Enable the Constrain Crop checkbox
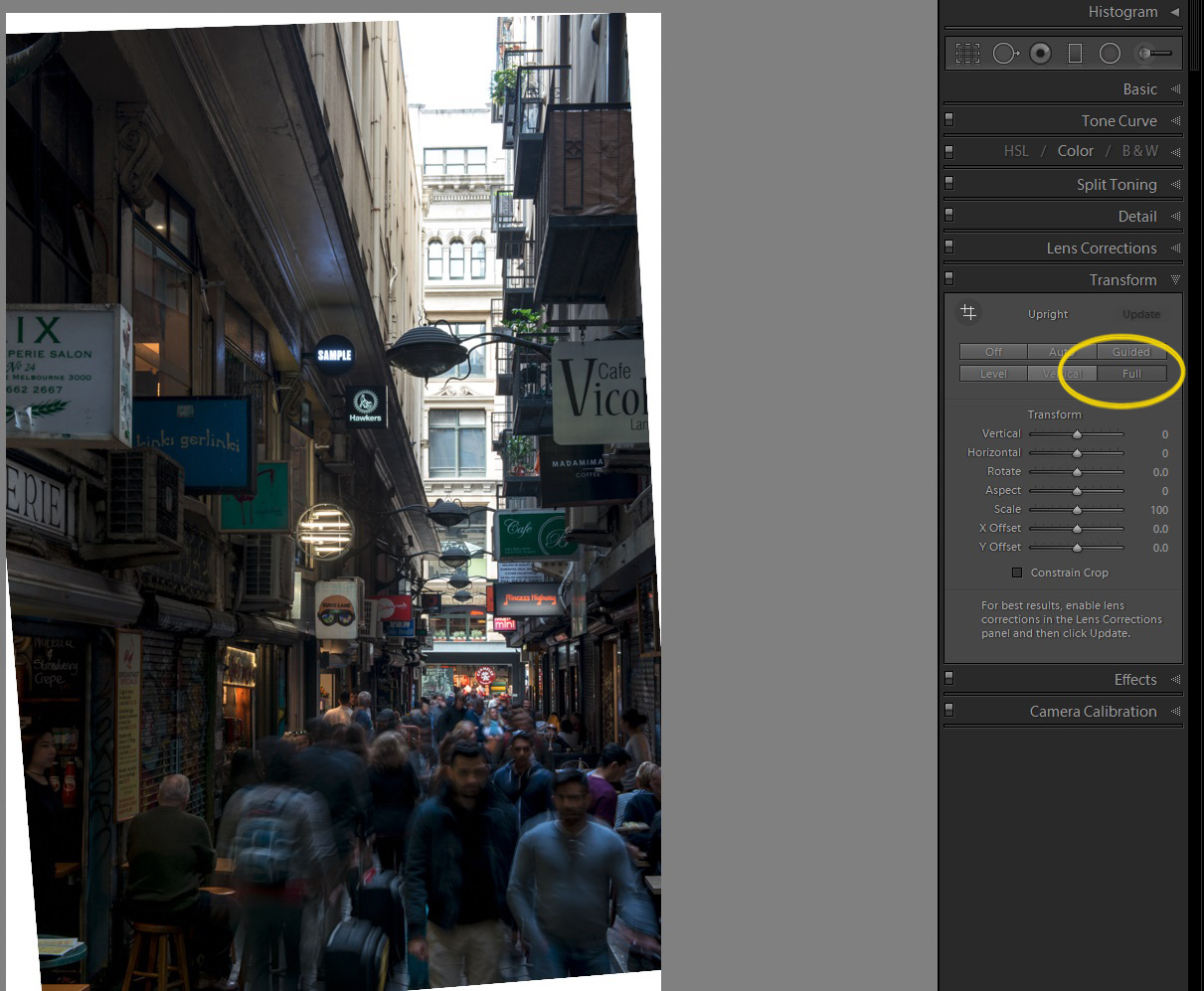Viewport: 1204px width, 991px height. coord(1017,573)
